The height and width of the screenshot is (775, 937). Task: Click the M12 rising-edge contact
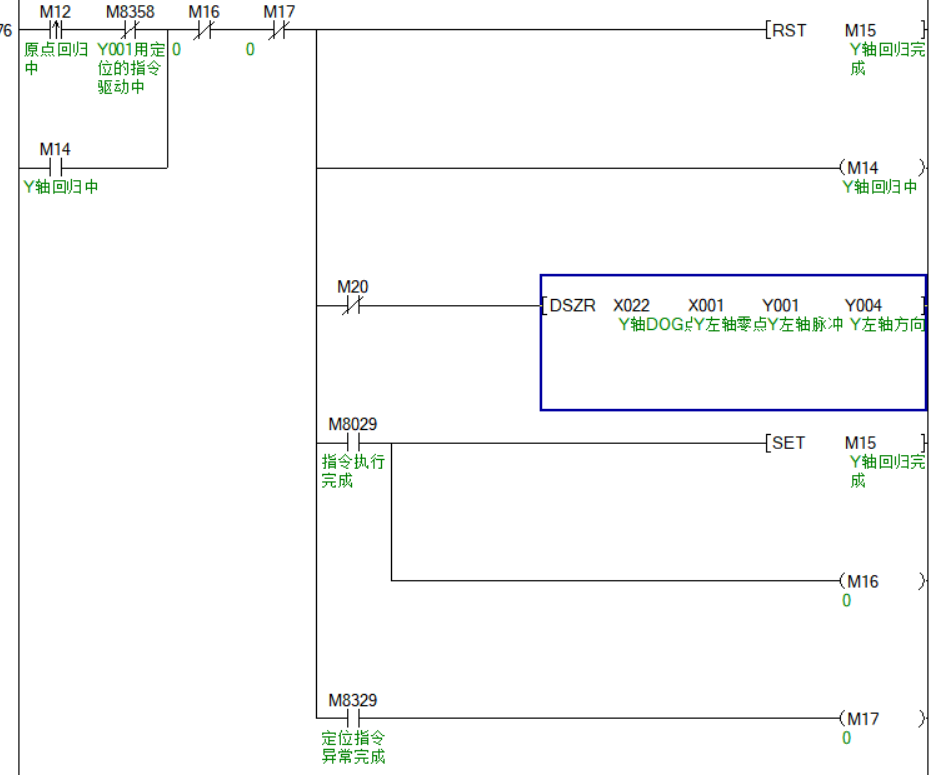[x=56, y=30]
